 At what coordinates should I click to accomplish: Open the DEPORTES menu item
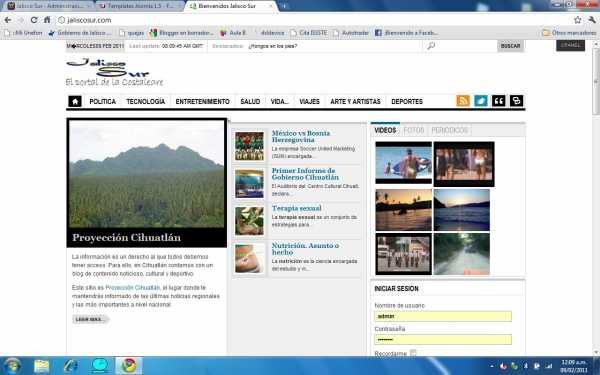[407, 101]
